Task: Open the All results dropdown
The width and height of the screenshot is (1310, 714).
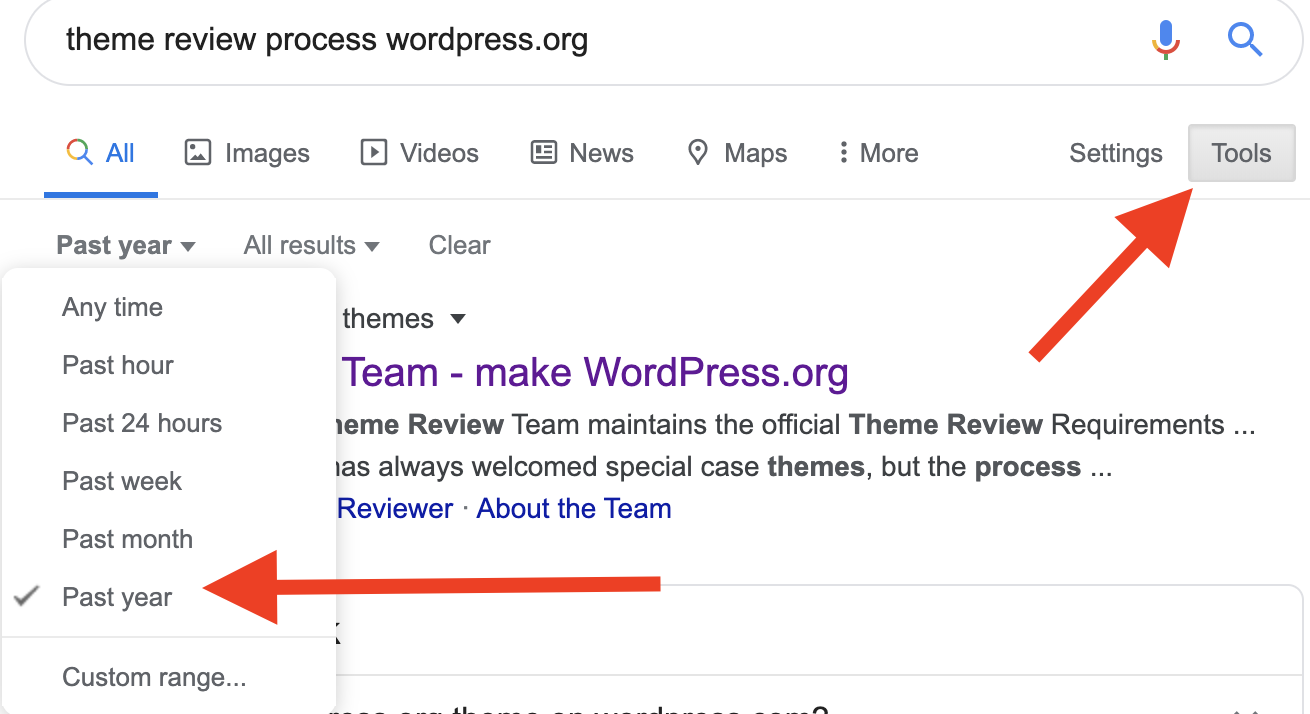Action: [x=311, y=246]
